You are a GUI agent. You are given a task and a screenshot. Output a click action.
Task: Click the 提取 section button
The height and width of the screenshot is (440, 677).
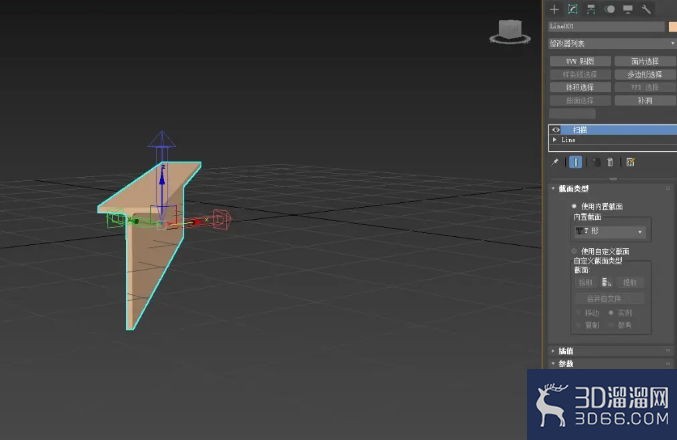[630, 282]
